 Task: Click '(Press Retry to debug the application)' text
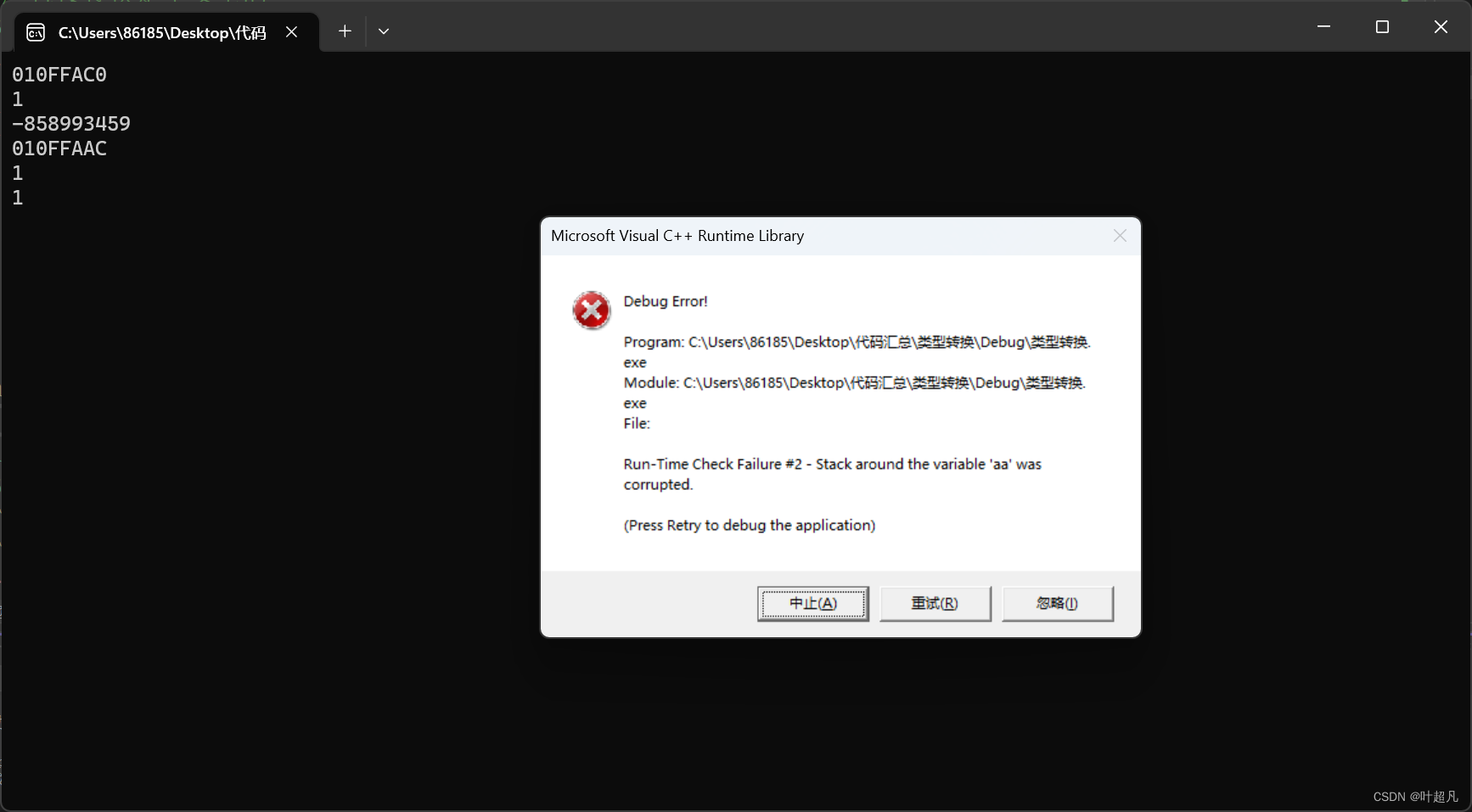(750, 525)
